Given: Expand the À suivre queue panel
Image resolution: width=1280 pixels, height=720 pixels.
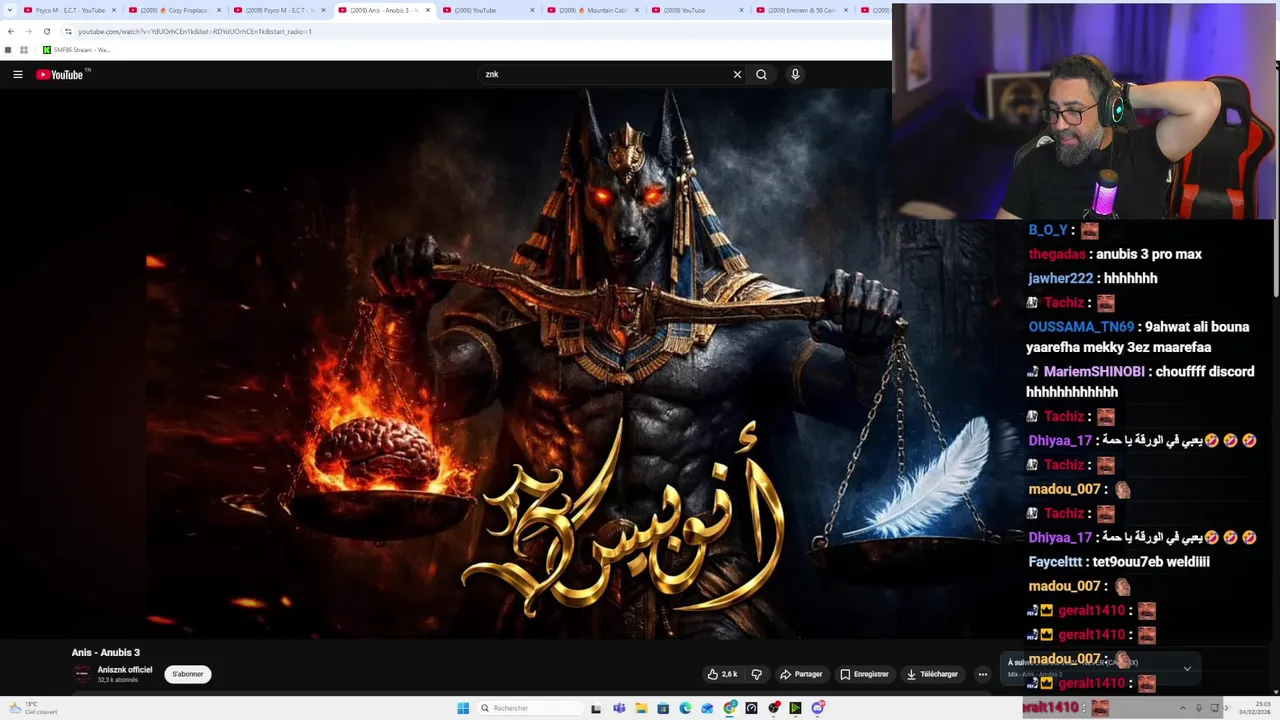Looking at the screenshot, I should [1187, 668].
